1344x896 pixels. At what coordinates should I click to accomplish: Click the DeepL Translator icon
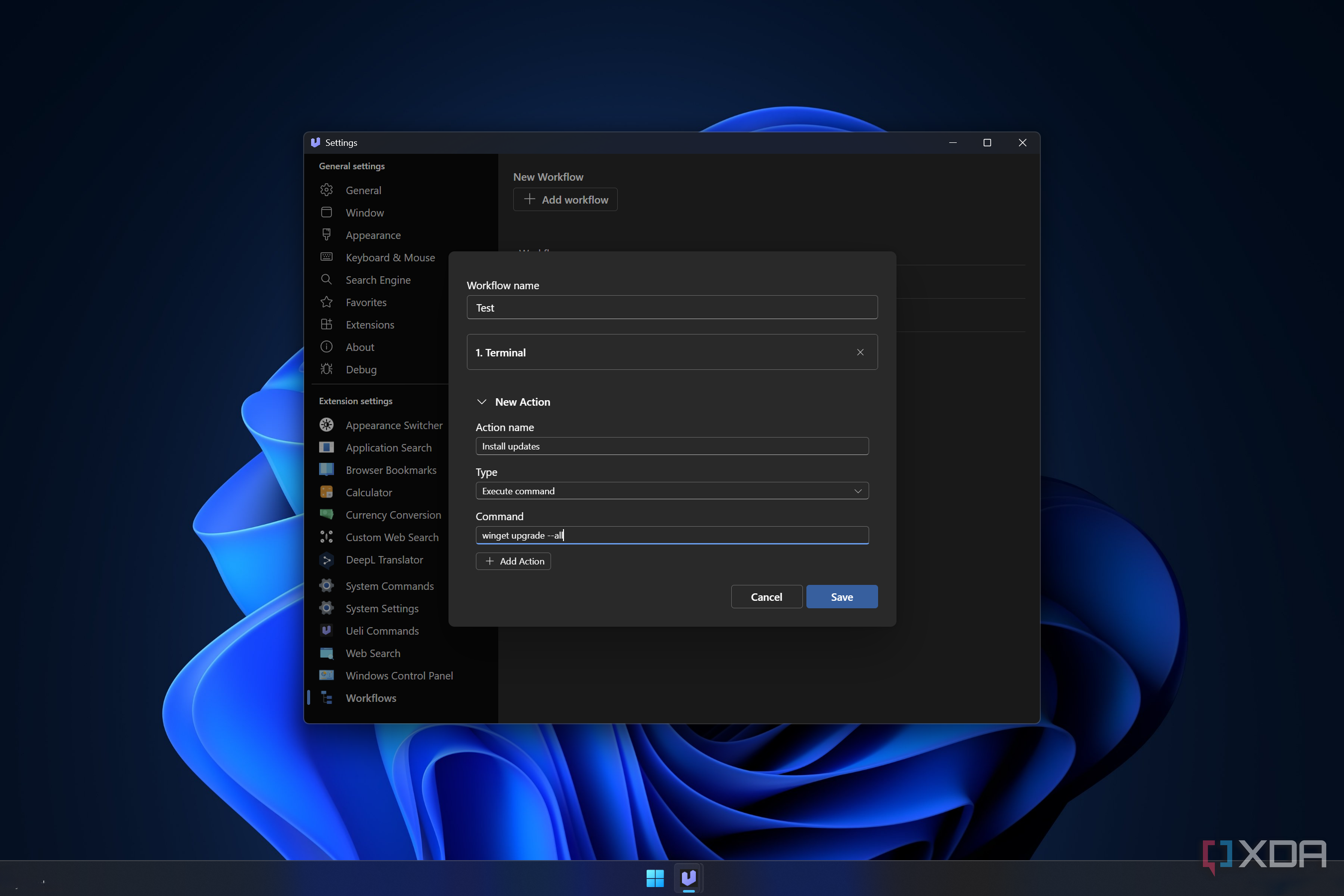(x=326, y=560)
